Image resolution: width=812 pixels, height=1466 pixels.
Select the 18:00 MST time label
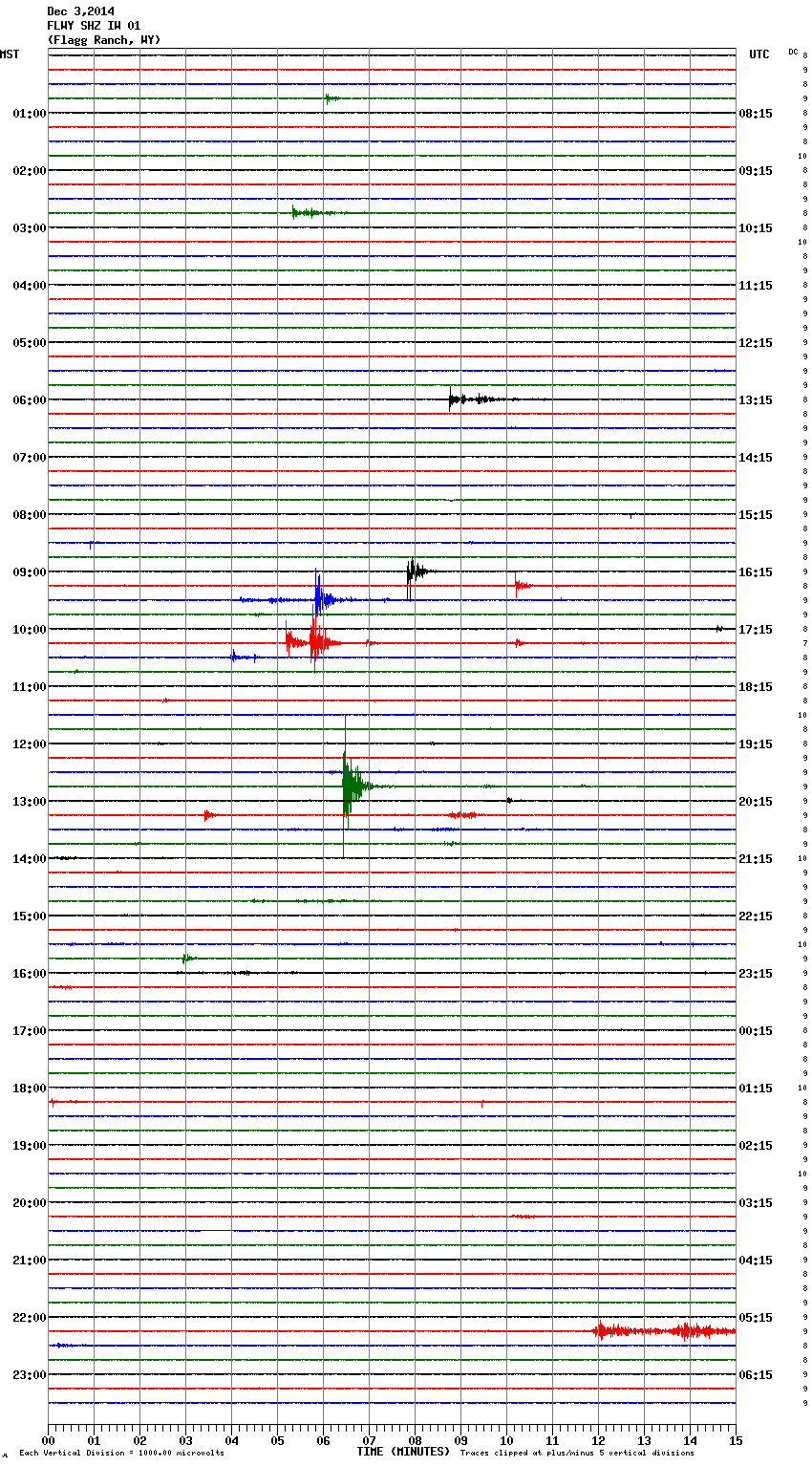click(x=30, y=1089)
